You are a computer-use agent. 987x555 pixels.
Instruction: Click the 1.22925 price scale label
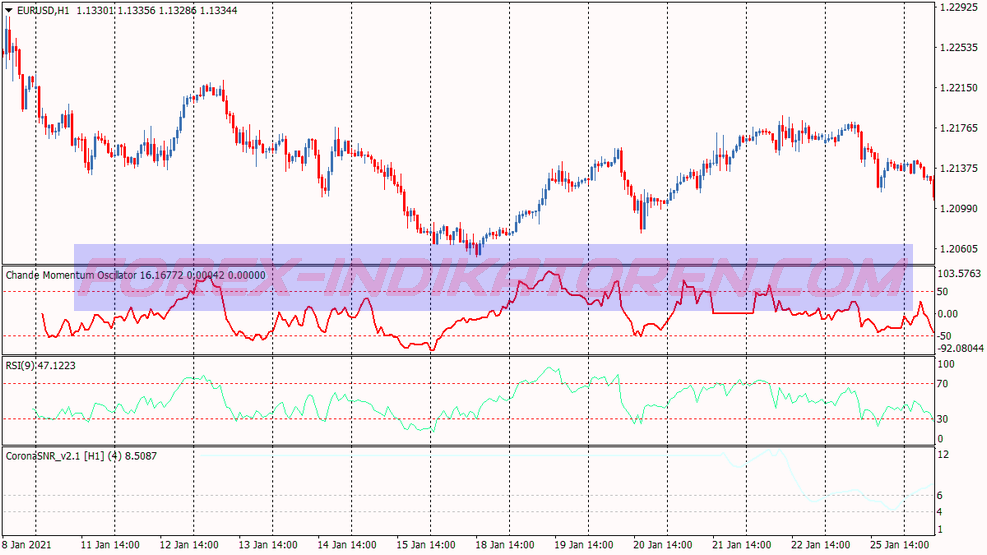959,8
